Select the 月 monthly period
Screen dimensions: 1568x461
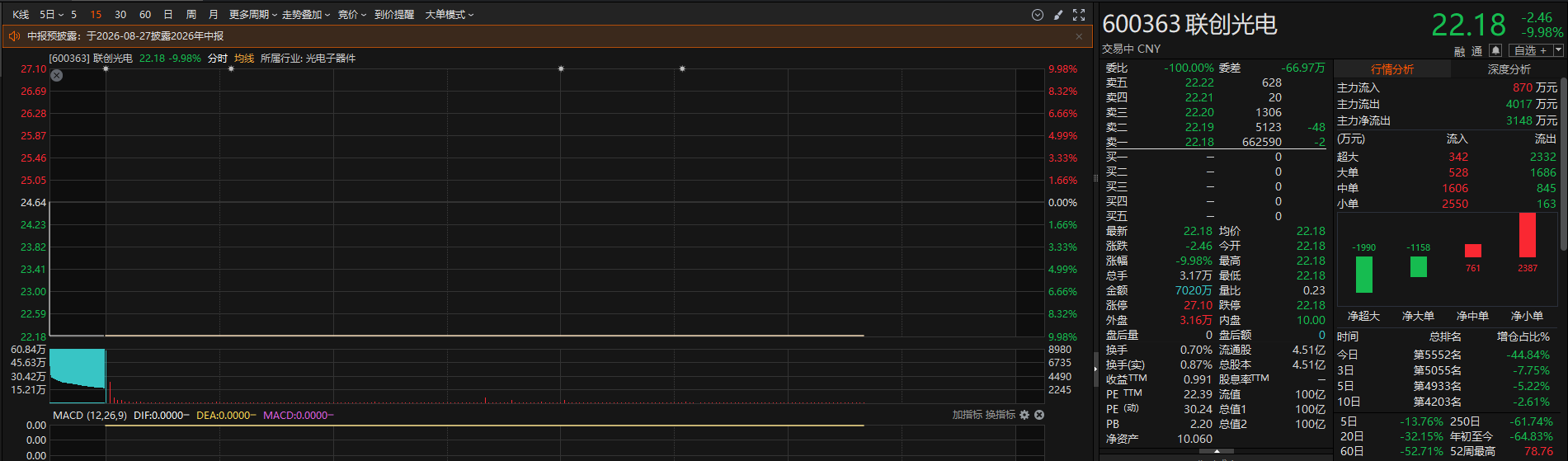coord(214,15)
